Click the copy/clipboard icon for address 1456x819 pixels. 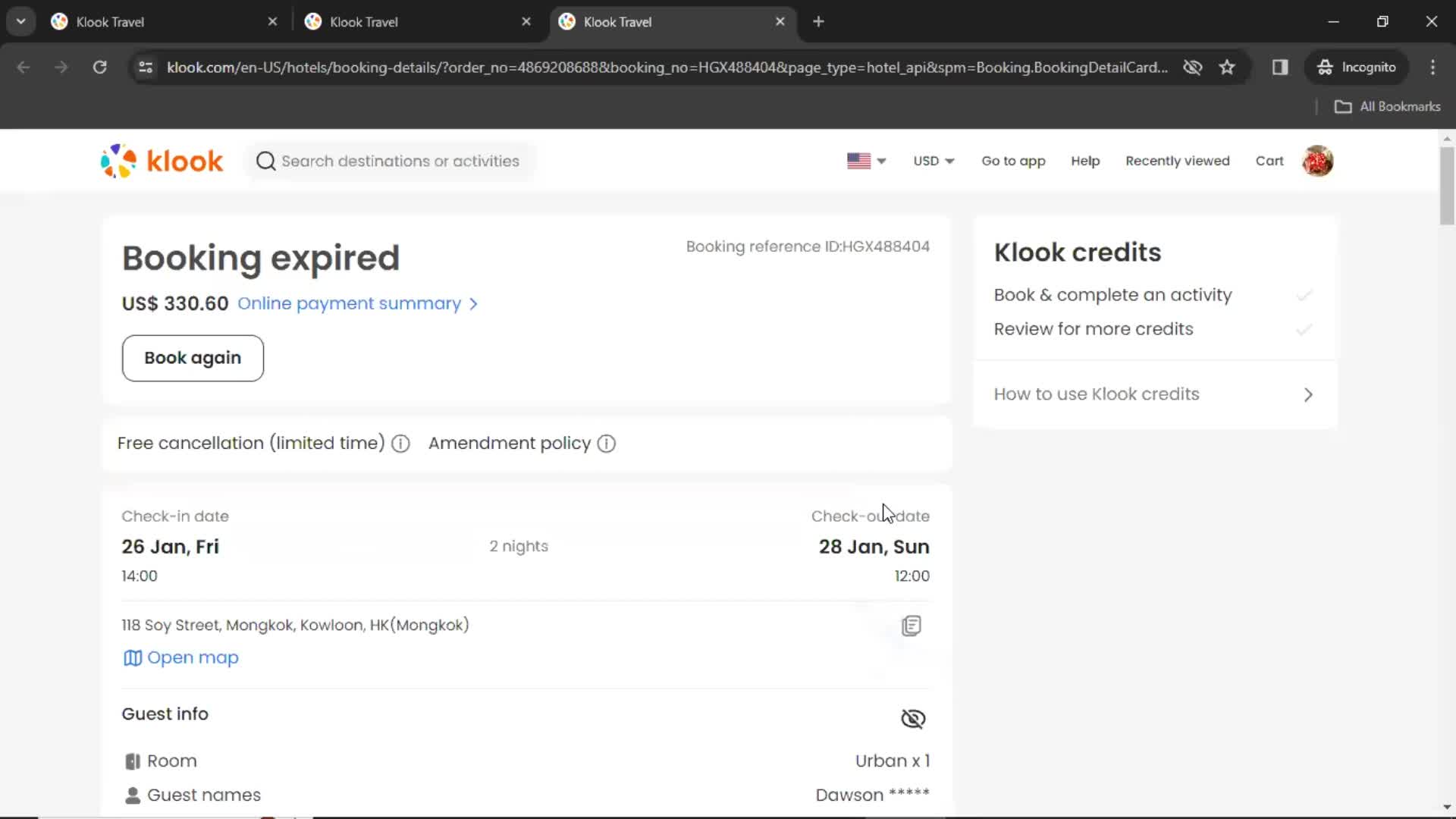pyautogui.click(x=910, y=625)
